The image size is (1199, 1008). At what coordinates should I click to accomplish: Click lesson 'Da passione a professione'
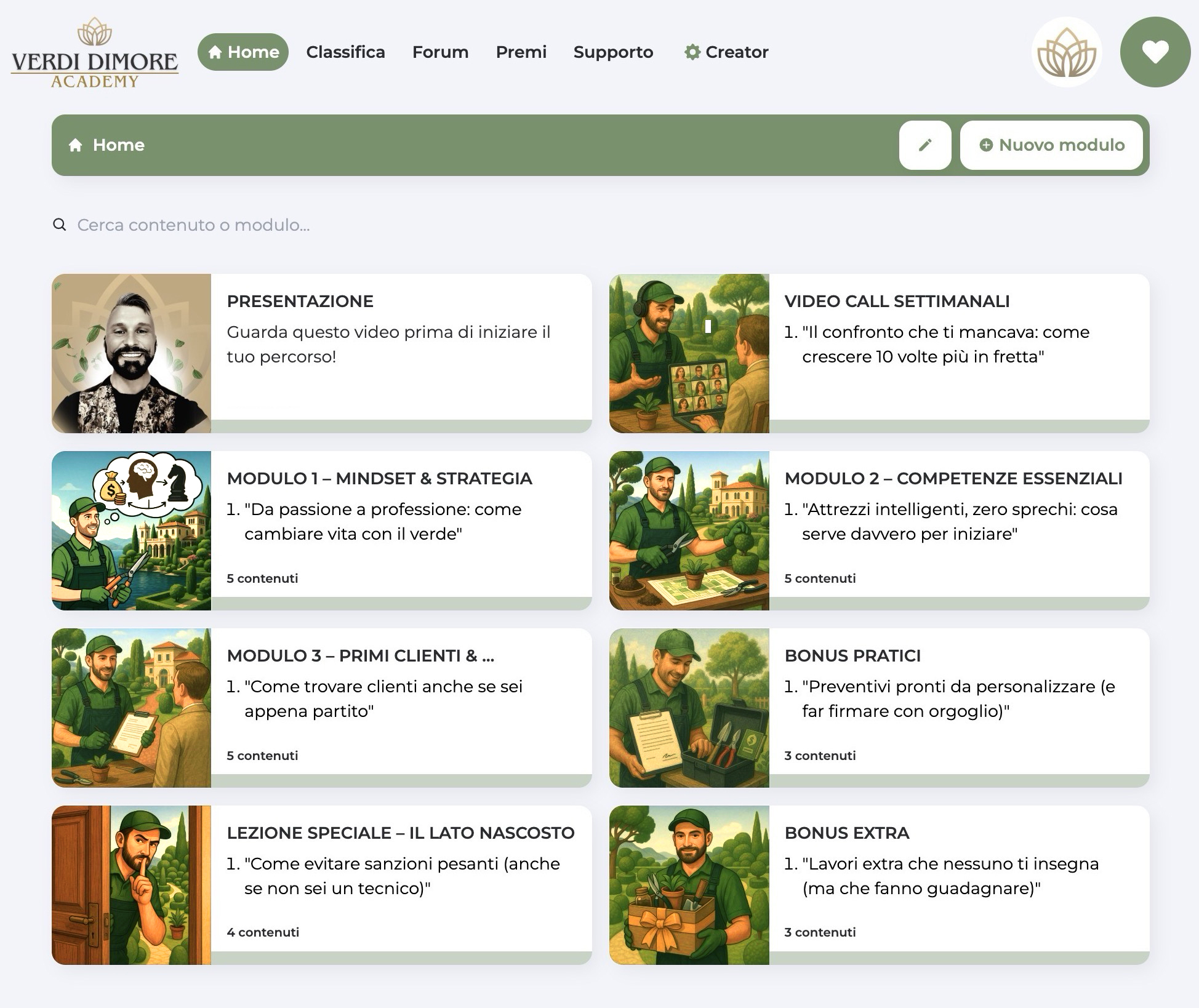[x=383, y=522]
